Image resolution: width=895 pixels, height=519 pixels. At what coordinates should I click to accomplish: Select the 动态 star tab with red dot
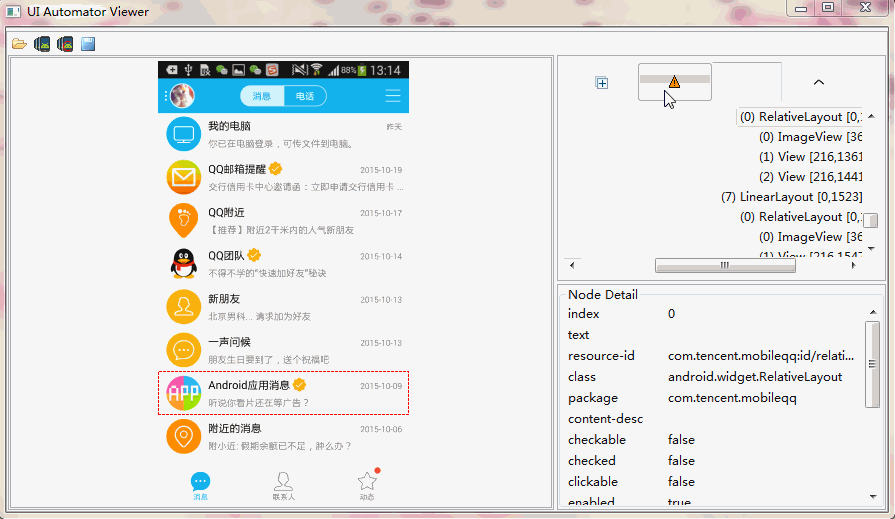coord(367,485)
